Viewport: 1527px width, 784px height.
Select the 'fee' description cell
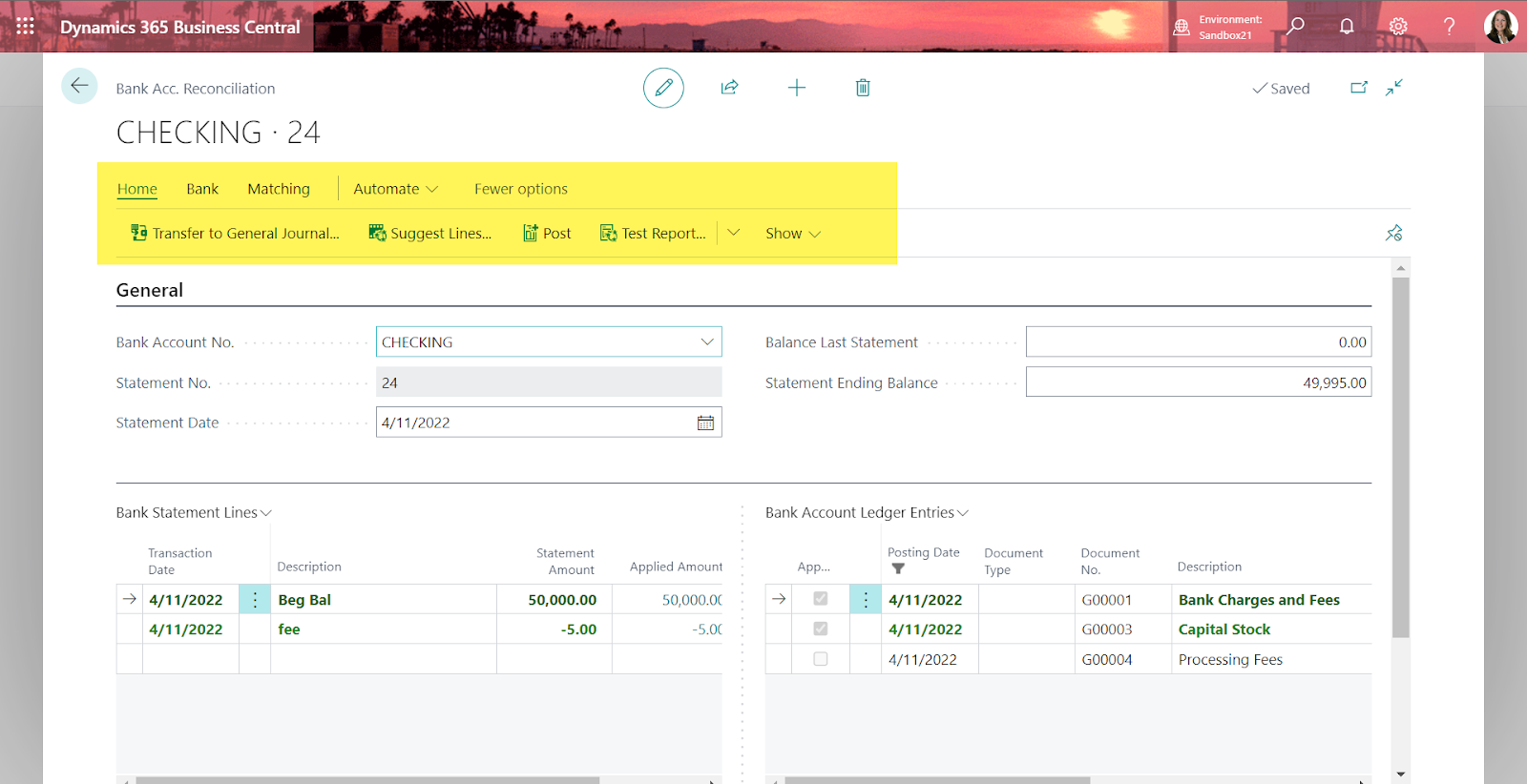tap(384, 629)
